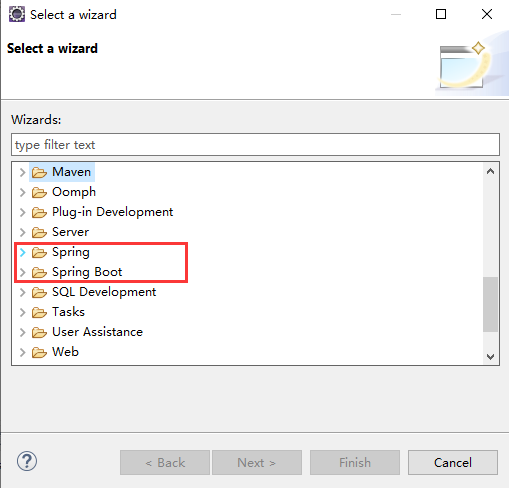Select the Maven tree item label
509x488 pixels.
(x=71, y=172)
